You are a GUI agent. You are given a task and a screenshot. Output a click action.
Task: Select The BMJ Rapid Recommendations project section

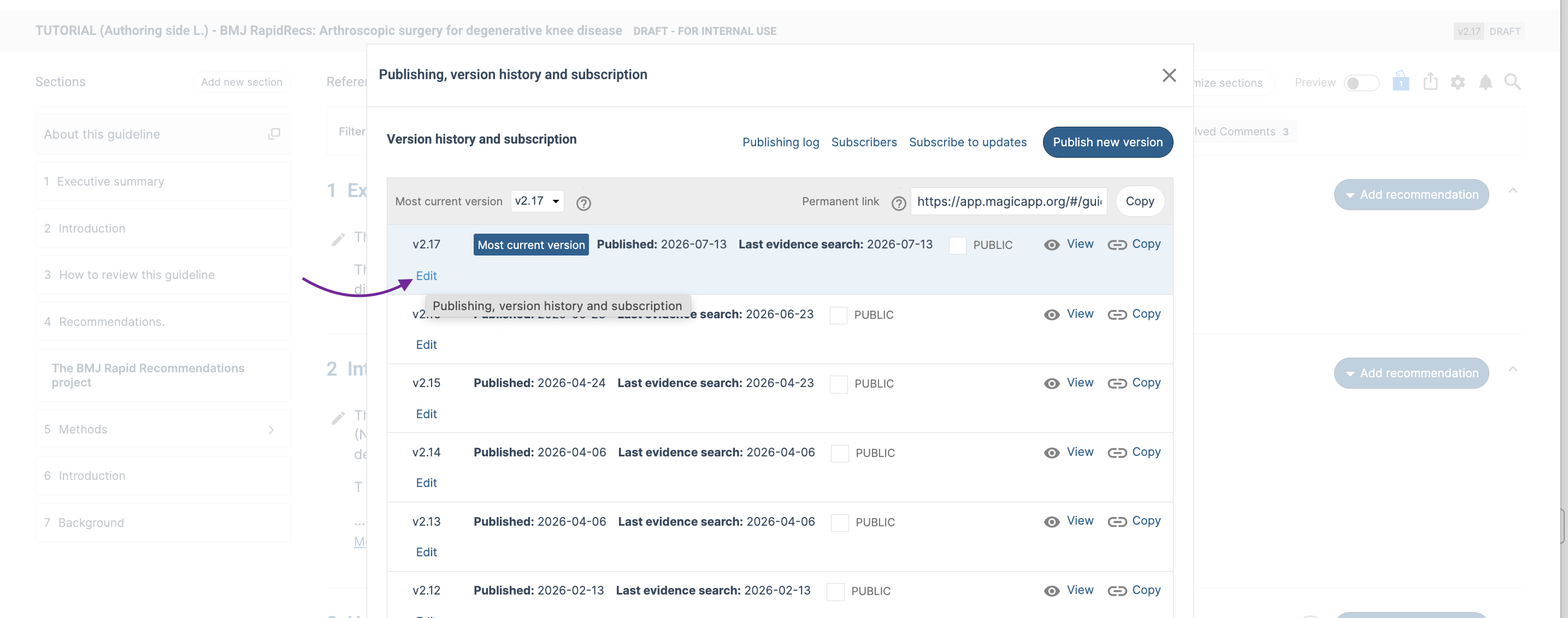pyautogui.click(x=163, y=375)
